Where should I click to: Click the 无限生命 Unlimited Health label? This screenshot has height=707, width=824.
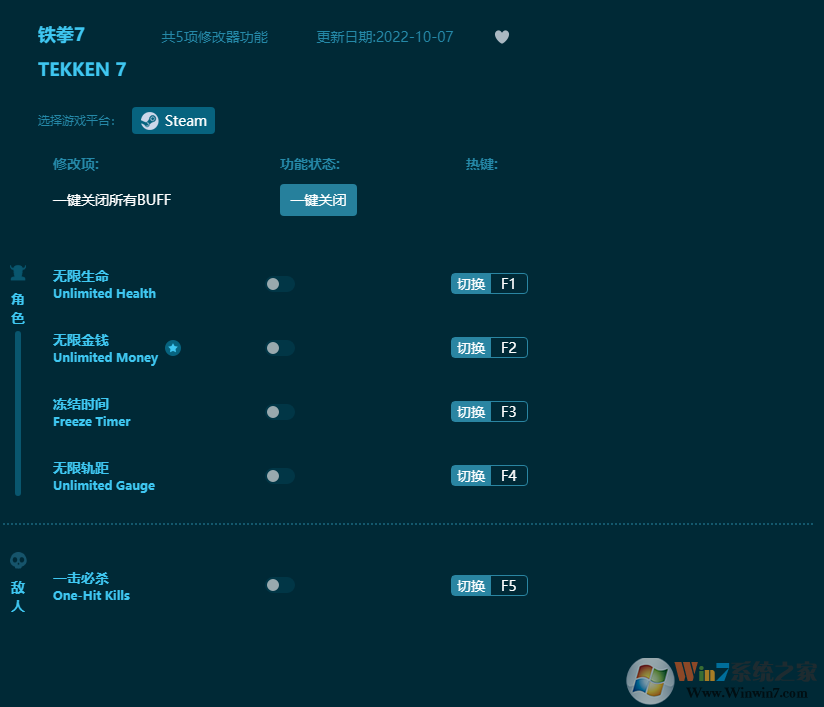105,284
